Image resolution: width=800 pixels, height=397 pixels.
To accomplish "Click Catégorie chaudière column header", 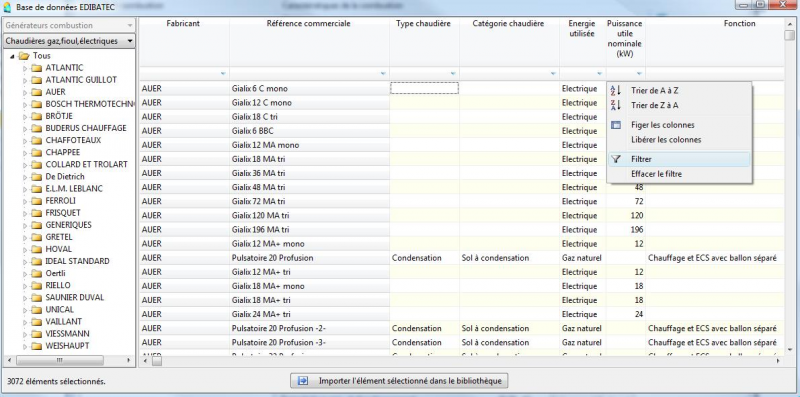I will point(509,42).
